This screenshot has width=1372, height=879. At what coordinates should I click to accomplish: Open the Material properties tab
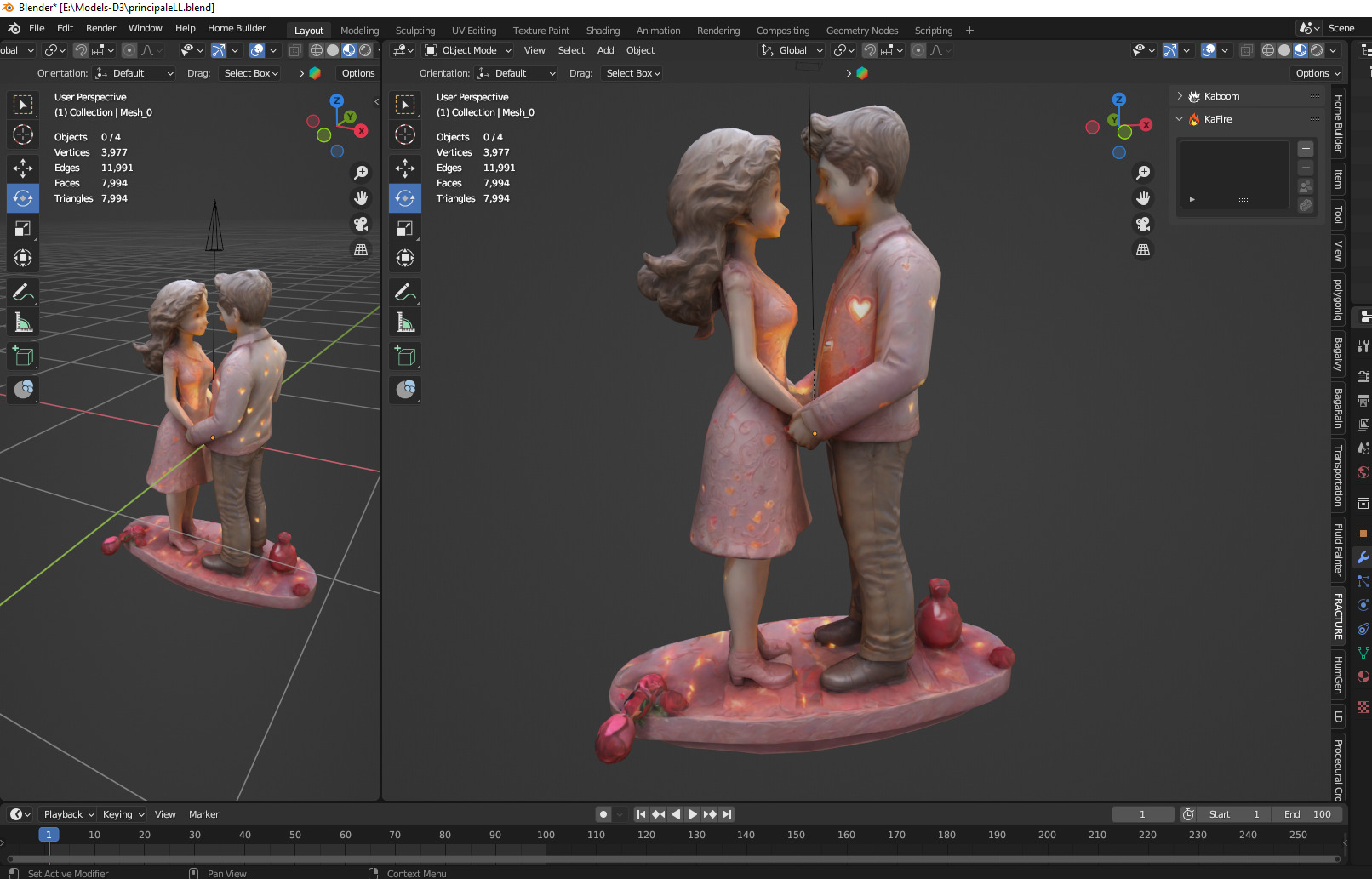coord(1363,676)
